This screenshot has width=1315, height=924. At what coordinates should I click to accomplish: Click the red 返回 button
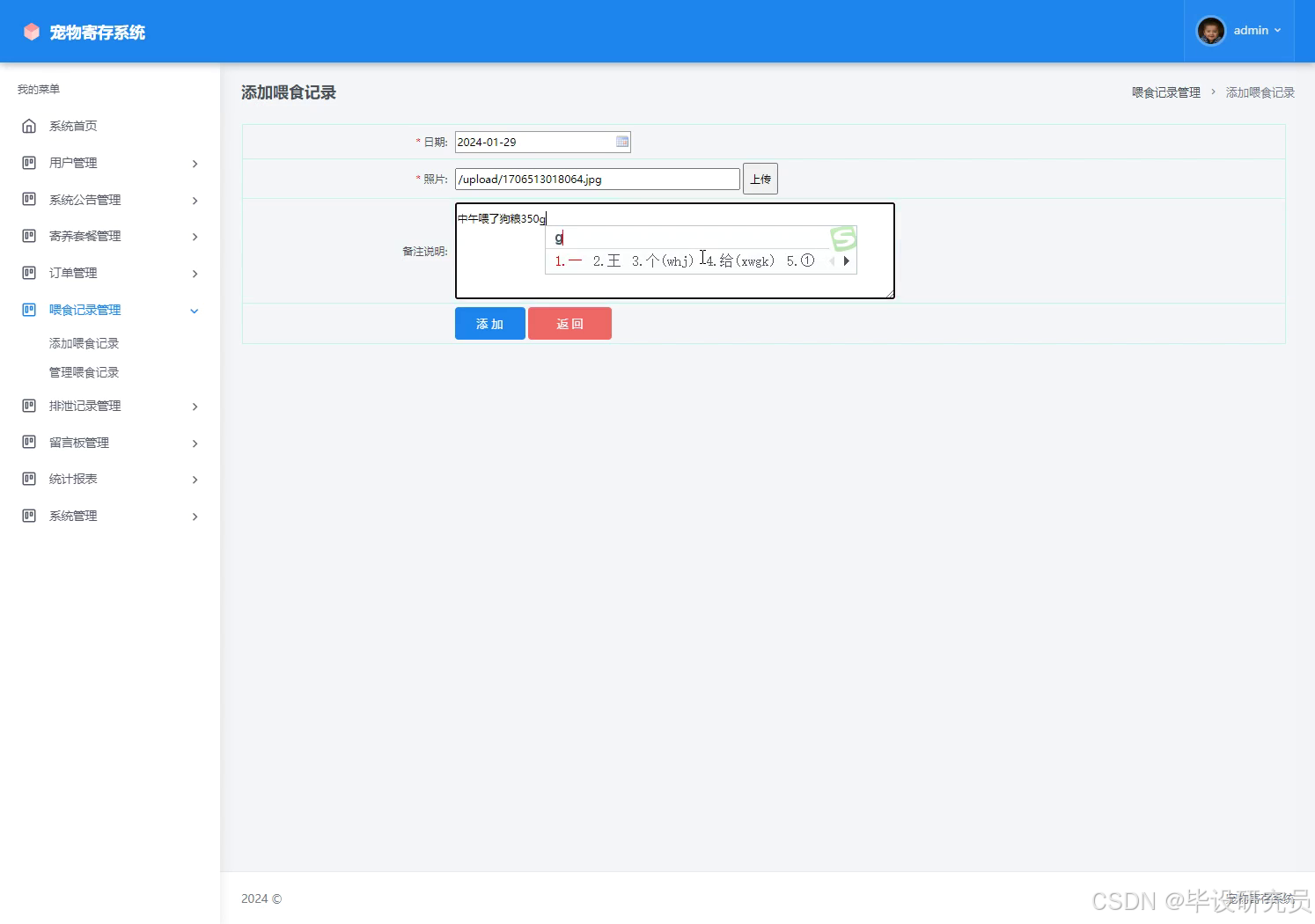pos(569,324)
